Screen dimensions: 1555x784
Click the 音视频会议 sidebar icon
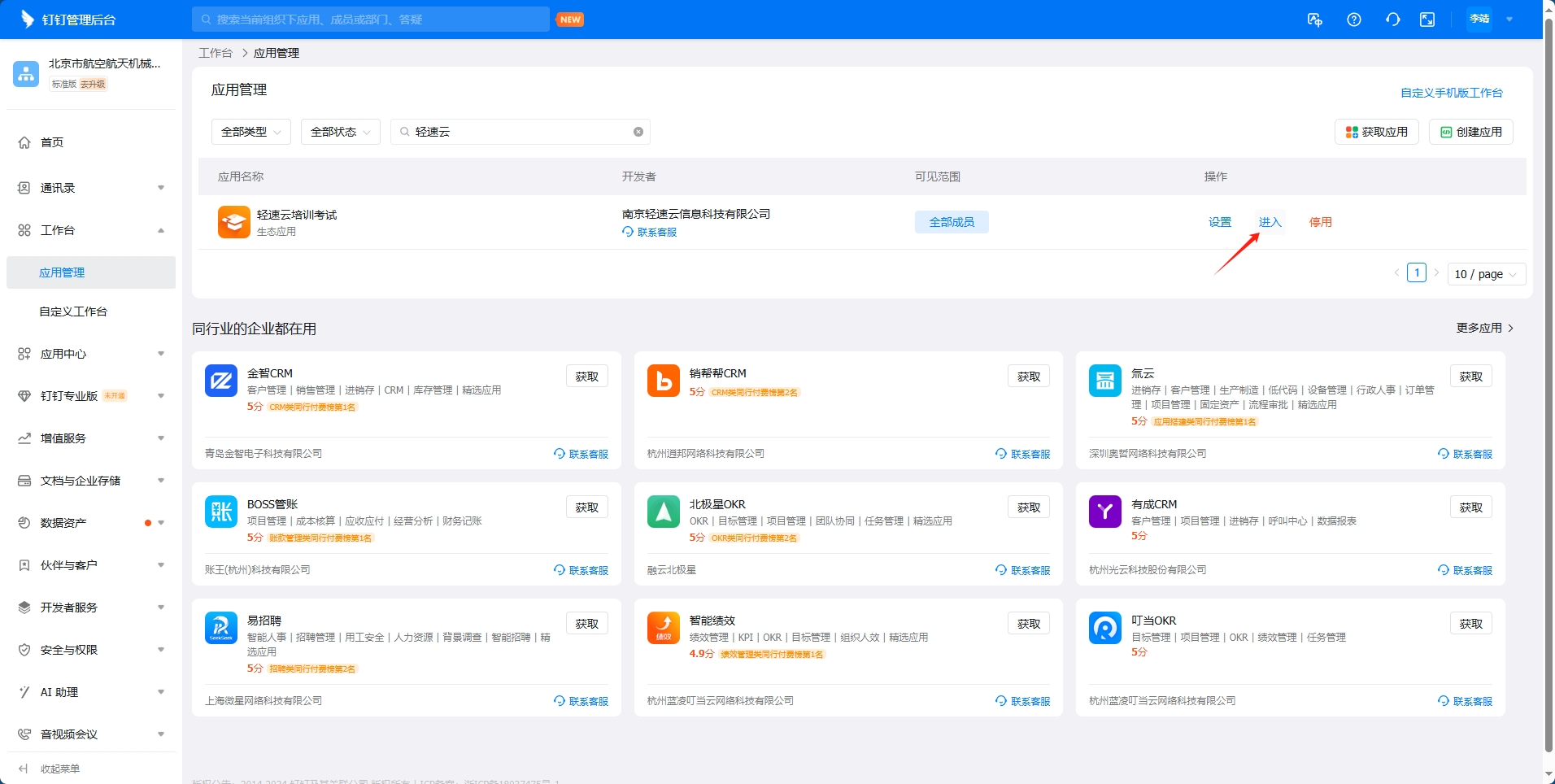coord(24,734)
